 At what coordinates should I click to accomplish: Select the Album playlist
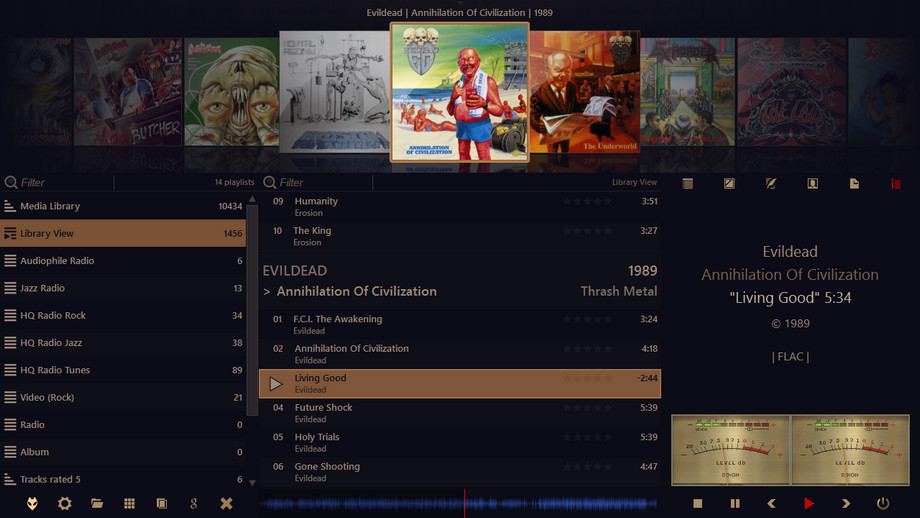[x=123, y=452]
